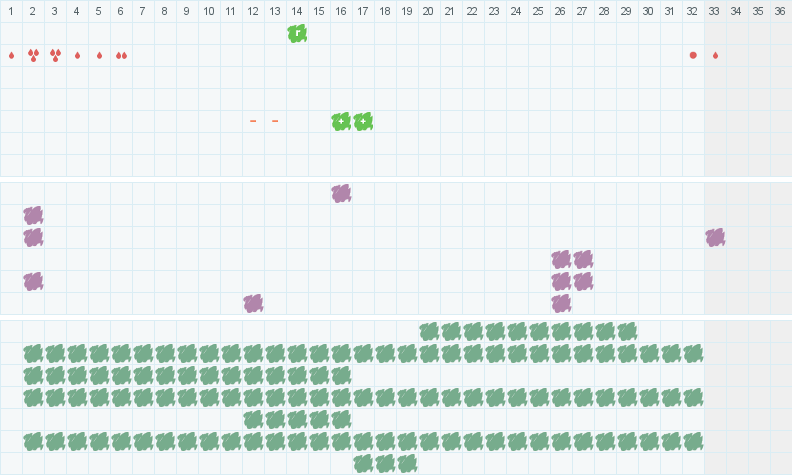Click the single blood drop on day 4
The width and height of the screenshot is (792, 475).
coord(77,55)
